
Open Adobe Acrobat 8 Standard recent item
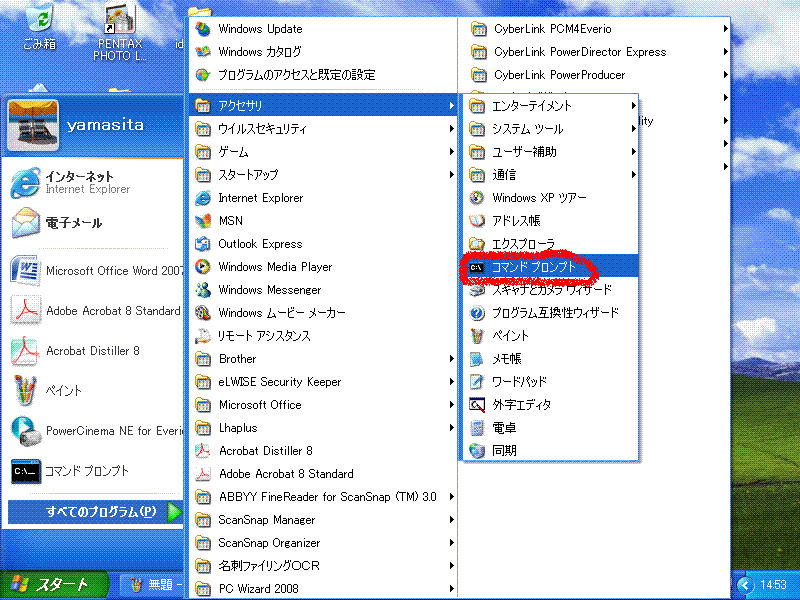96,311
